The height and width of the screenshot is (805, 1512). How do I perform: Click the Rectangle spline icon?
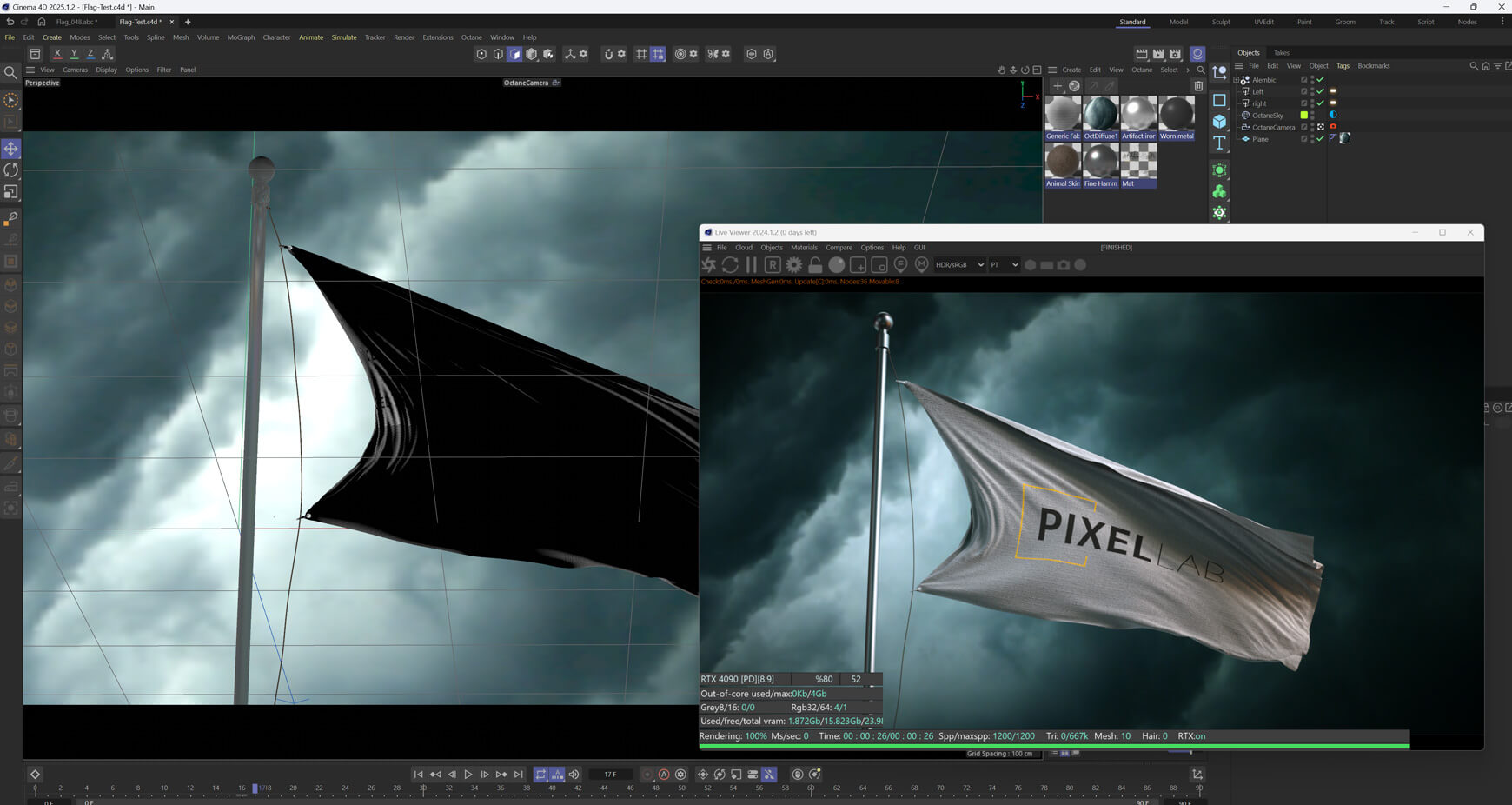1220,100
